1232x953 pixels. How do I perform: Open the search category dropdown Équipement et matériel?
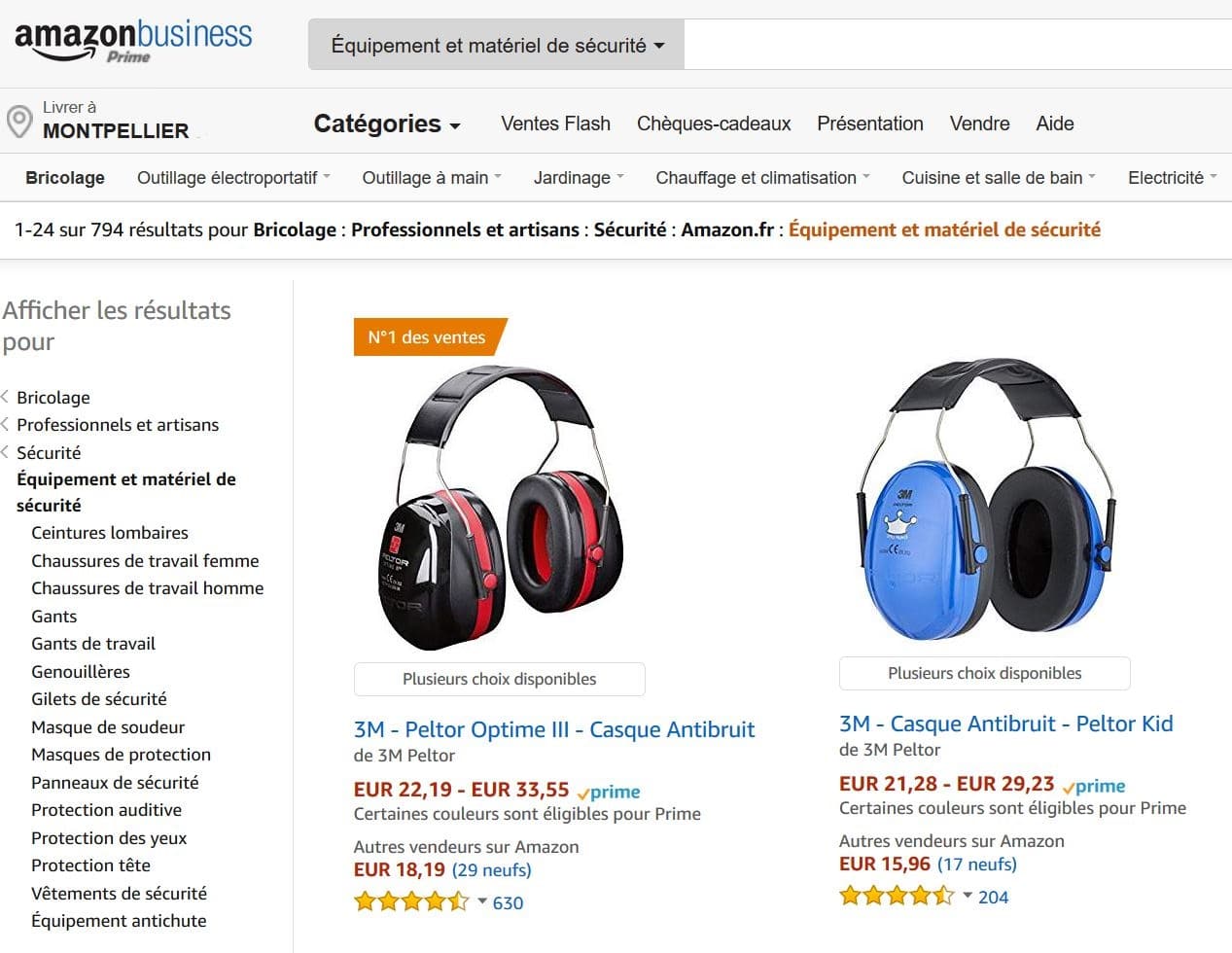(497, 45)
